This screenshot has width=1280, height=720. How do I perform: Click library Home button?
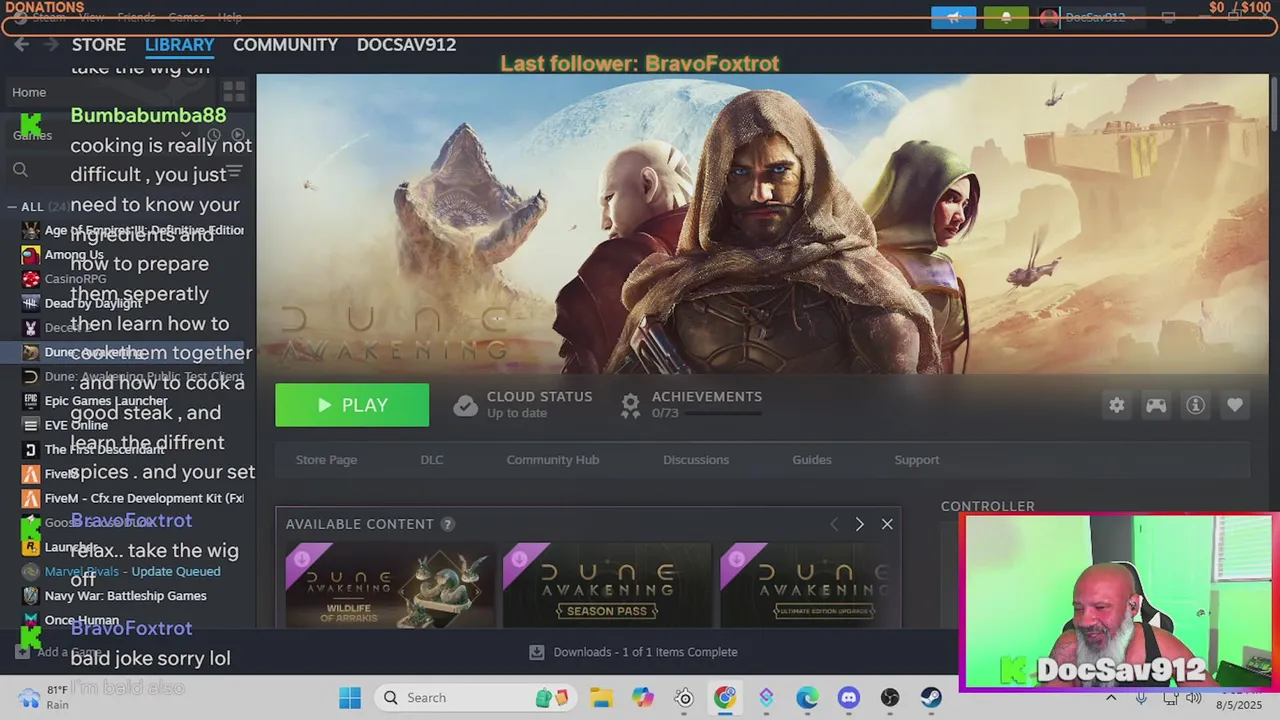coord(29,92)
